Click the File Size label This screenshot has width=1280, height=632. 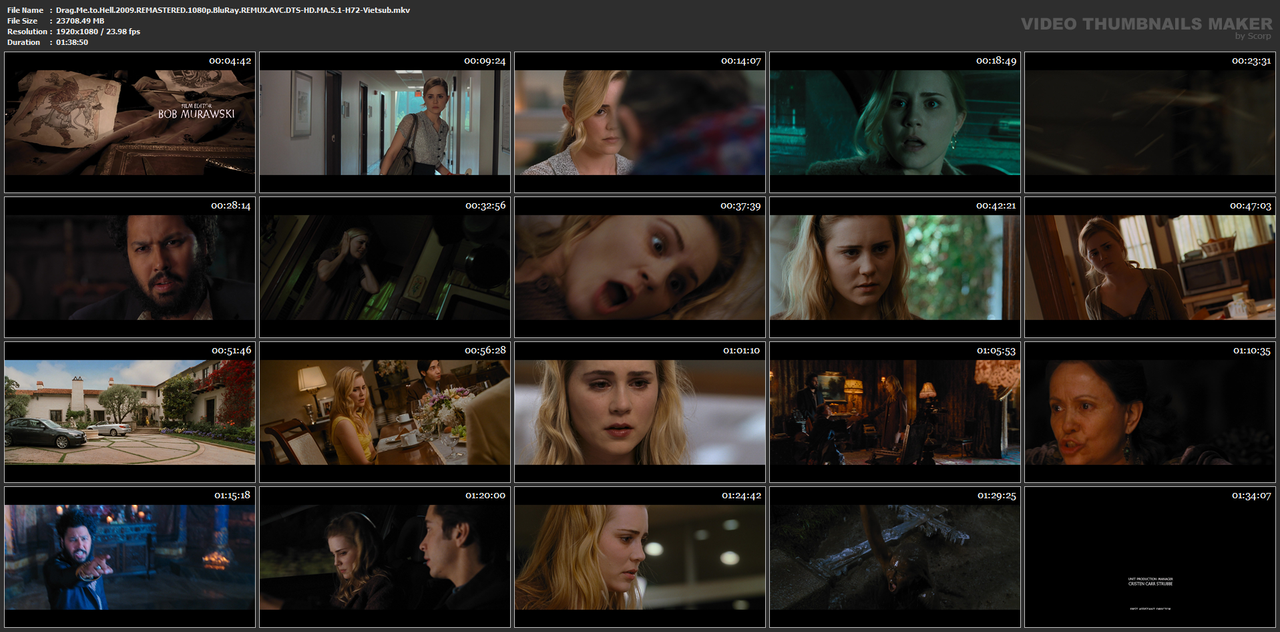pyautogui.click(x=23, y=21)
